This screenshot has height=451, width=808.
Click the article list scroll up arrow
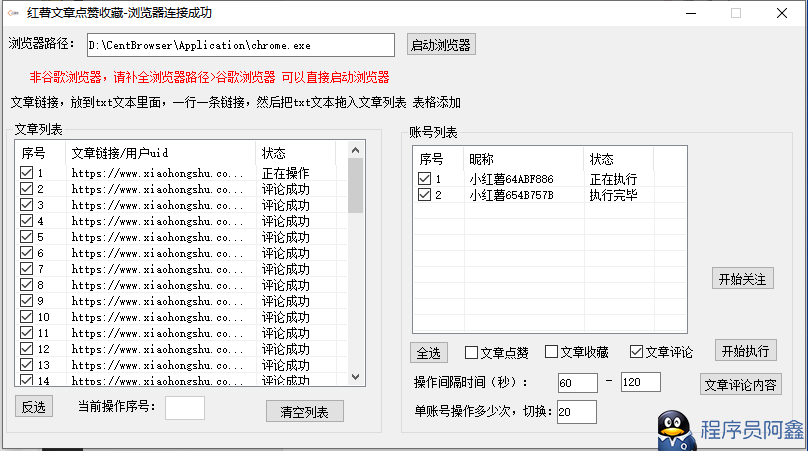point(355,151)
